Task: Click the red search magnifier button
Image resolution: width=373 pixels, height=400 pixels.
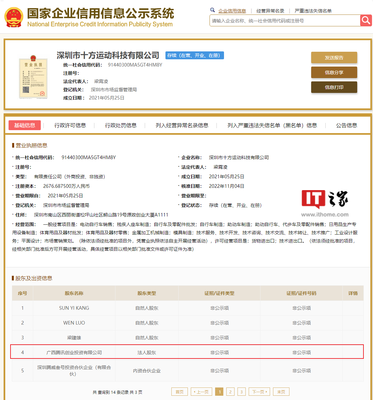Action: click(x=366, y=21)
